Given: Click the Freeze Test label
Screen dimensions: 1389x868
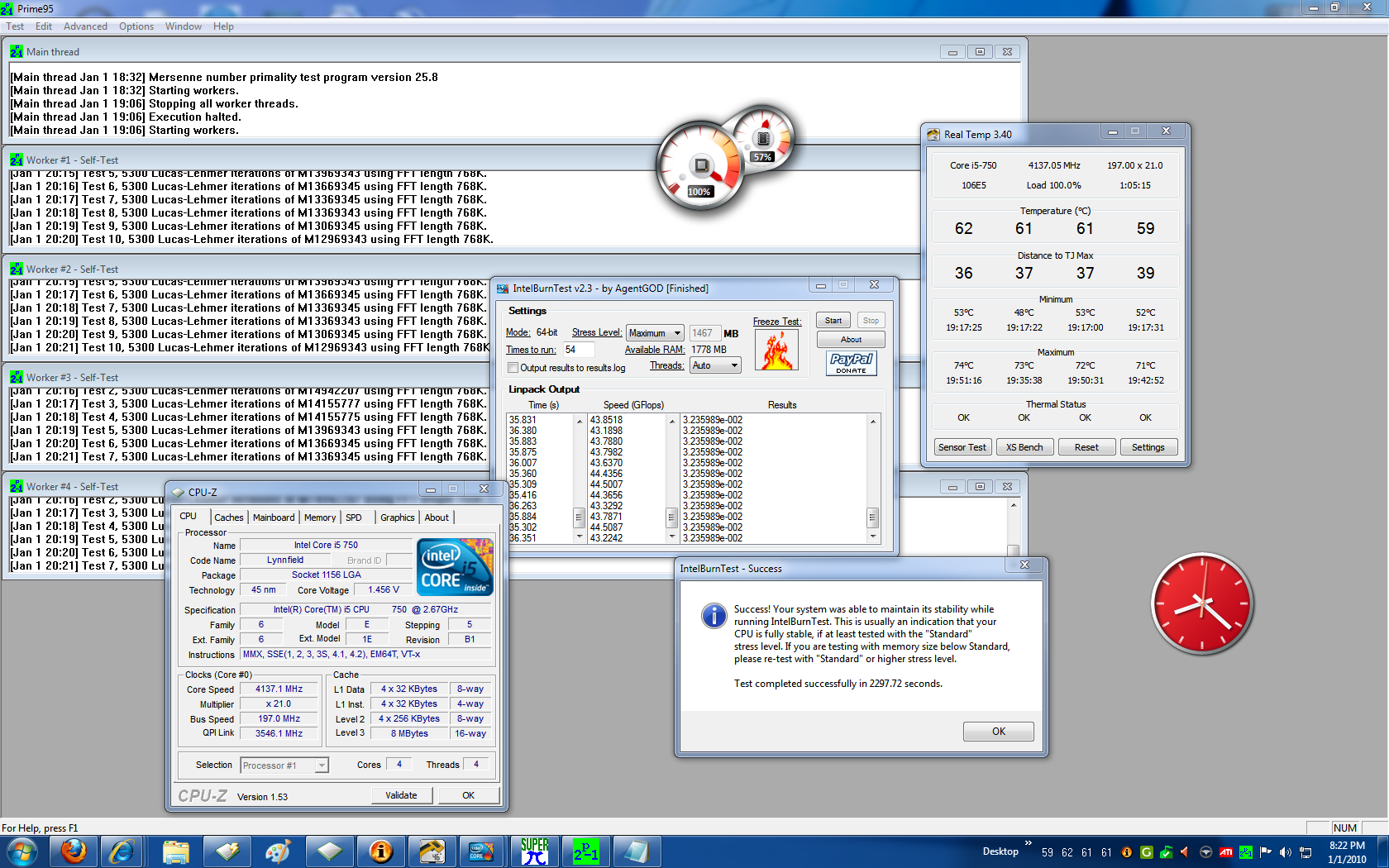Looking at the screenshot, I should click(776, 322).
